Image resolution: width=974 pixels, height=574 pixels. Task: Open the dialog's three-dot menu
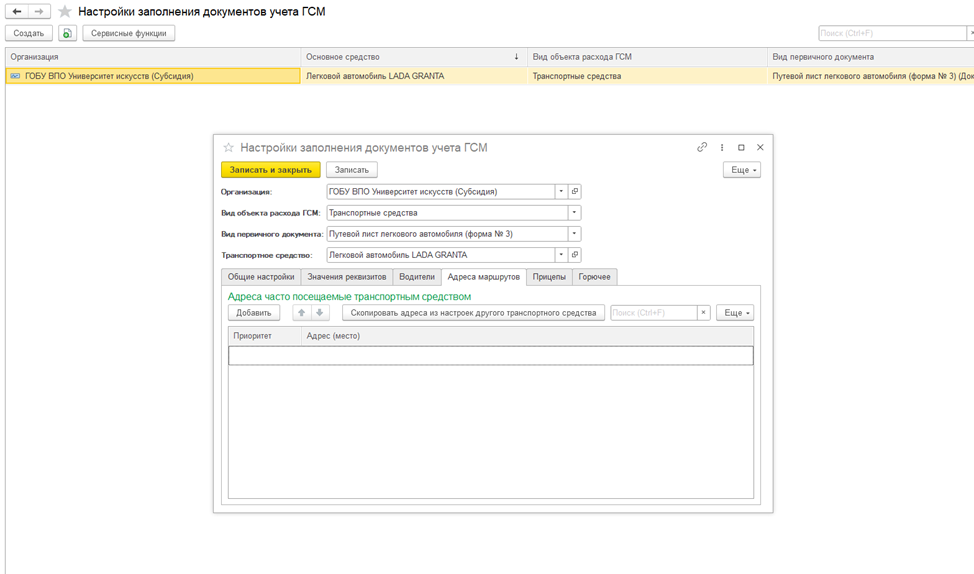[x=722, y=147]
